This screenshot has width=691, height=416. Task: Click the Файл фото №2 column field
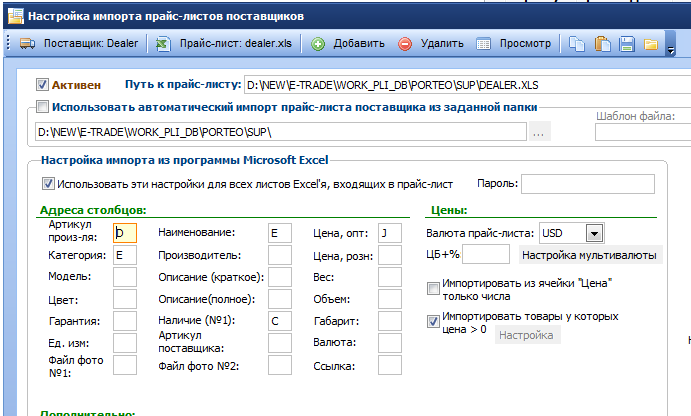point(280,365)
